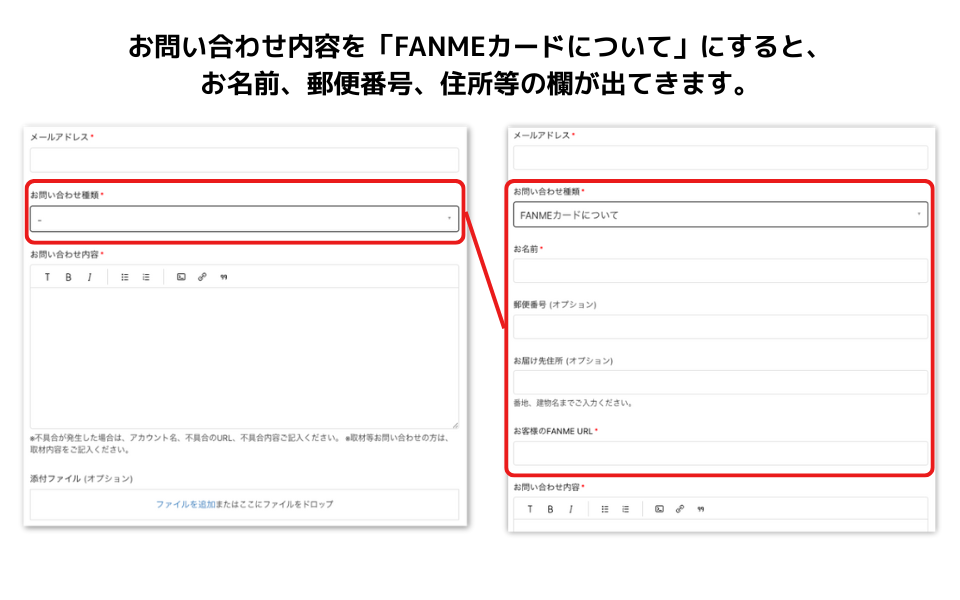Click the arrow of the FANMEカードについて dropdown
960x600 pixels.
(918, 214)
